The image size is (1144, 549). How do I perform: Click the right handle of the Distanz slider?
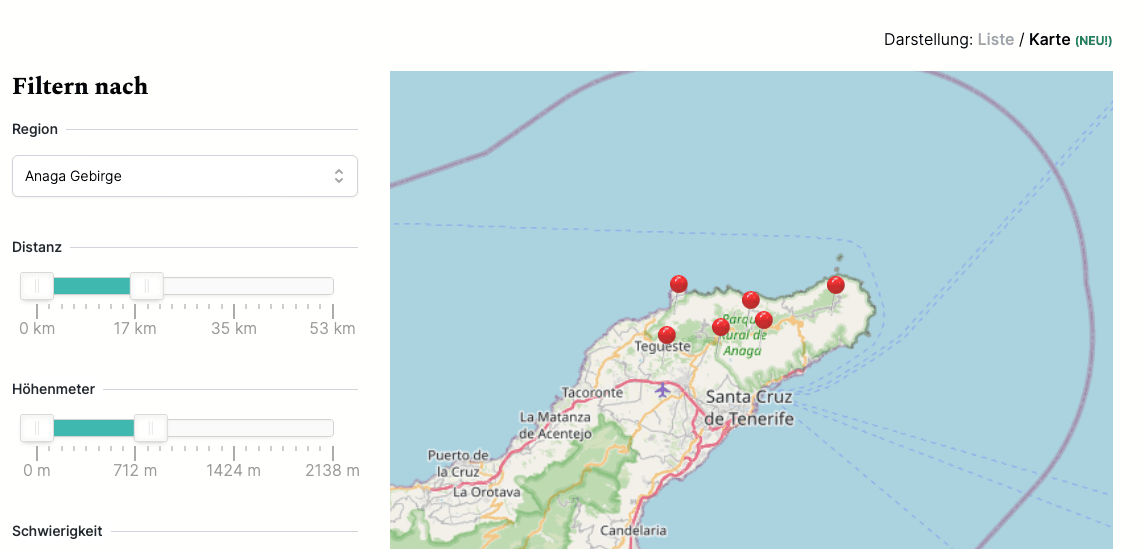(147, 286)
